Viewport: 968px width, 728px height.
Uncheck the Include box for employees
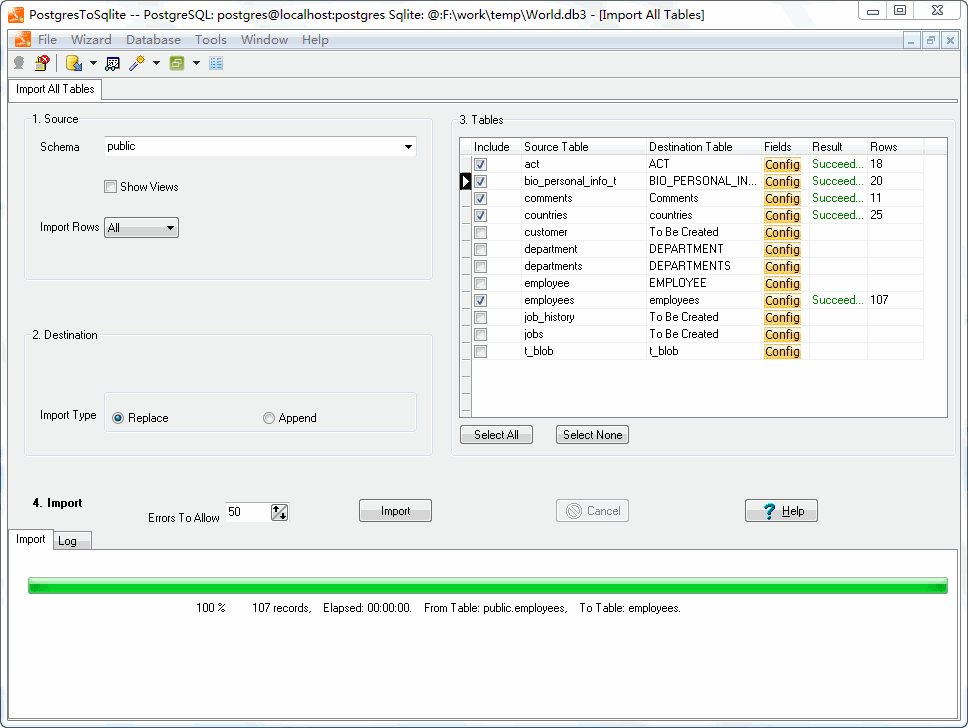[480, 300]
